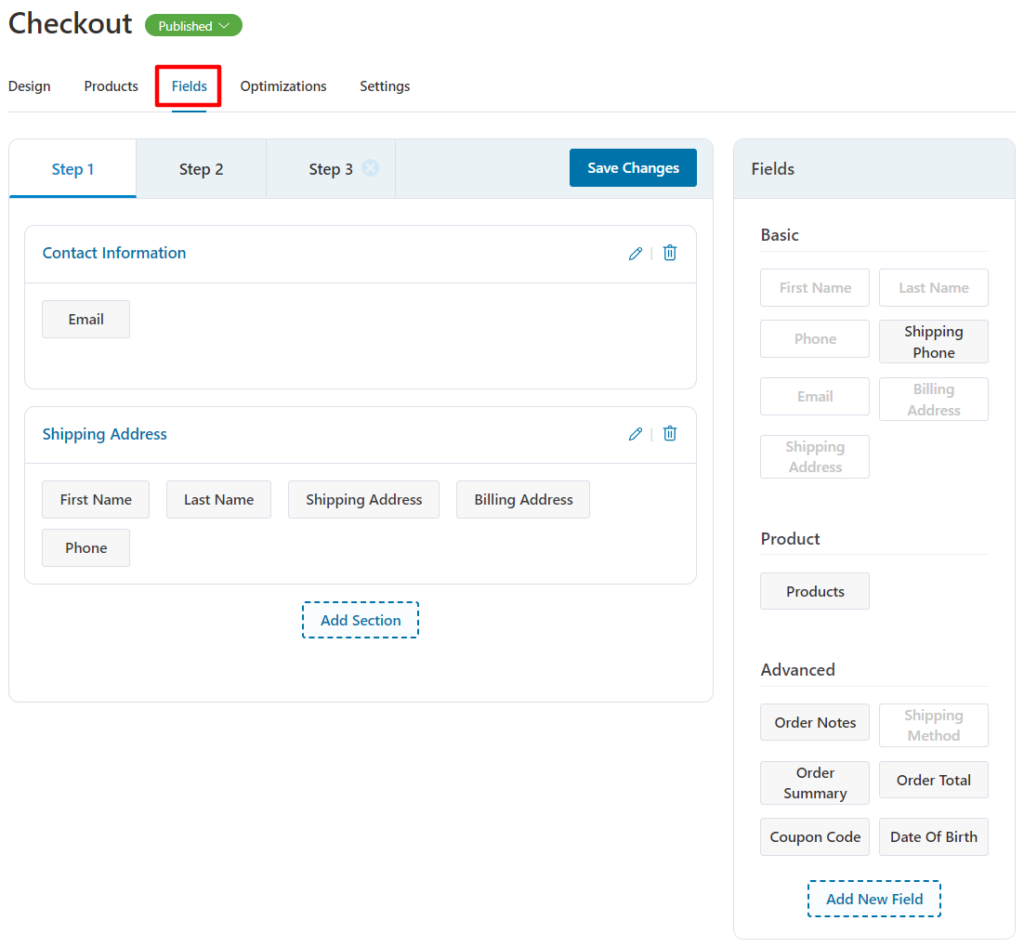Click Add Section below Shipping Address
Image resolution: width=1024 pixels, height=947 pixels.
pos(360,620)
